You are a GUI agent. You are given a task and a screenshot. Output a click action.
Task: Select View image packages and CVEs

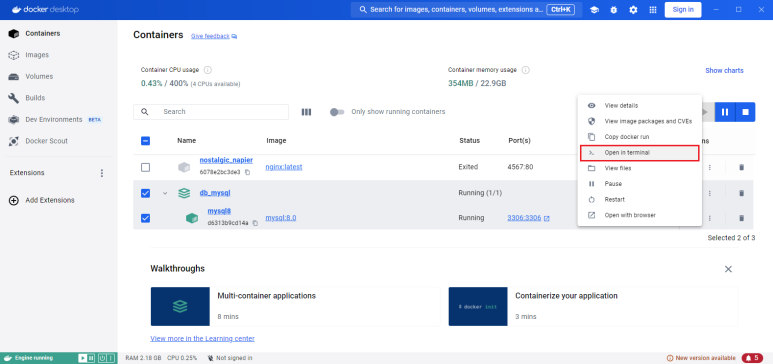tap(640, 121)
